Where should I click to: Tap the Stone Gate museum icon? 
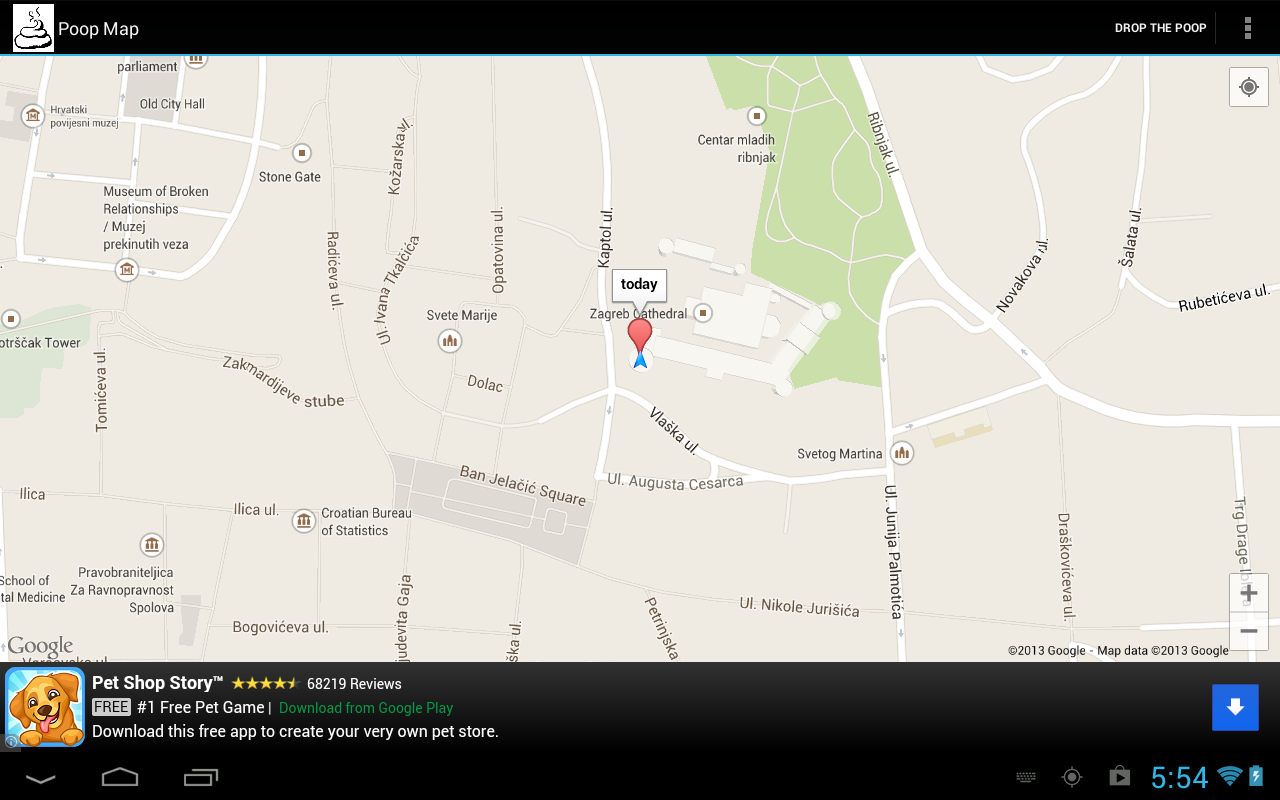[301, 155]
